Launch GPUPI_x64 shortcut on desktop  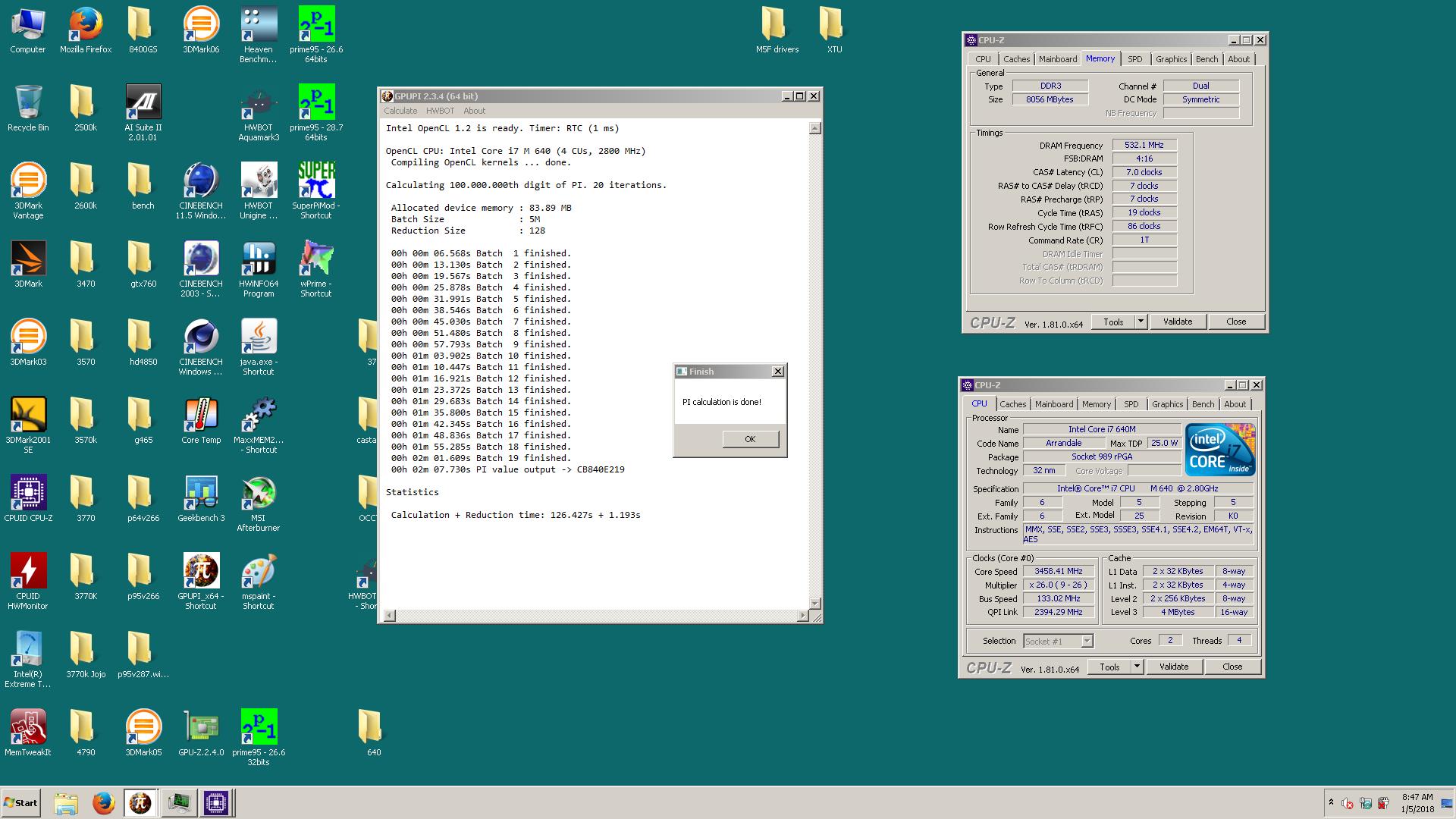(x=201, y=582)
